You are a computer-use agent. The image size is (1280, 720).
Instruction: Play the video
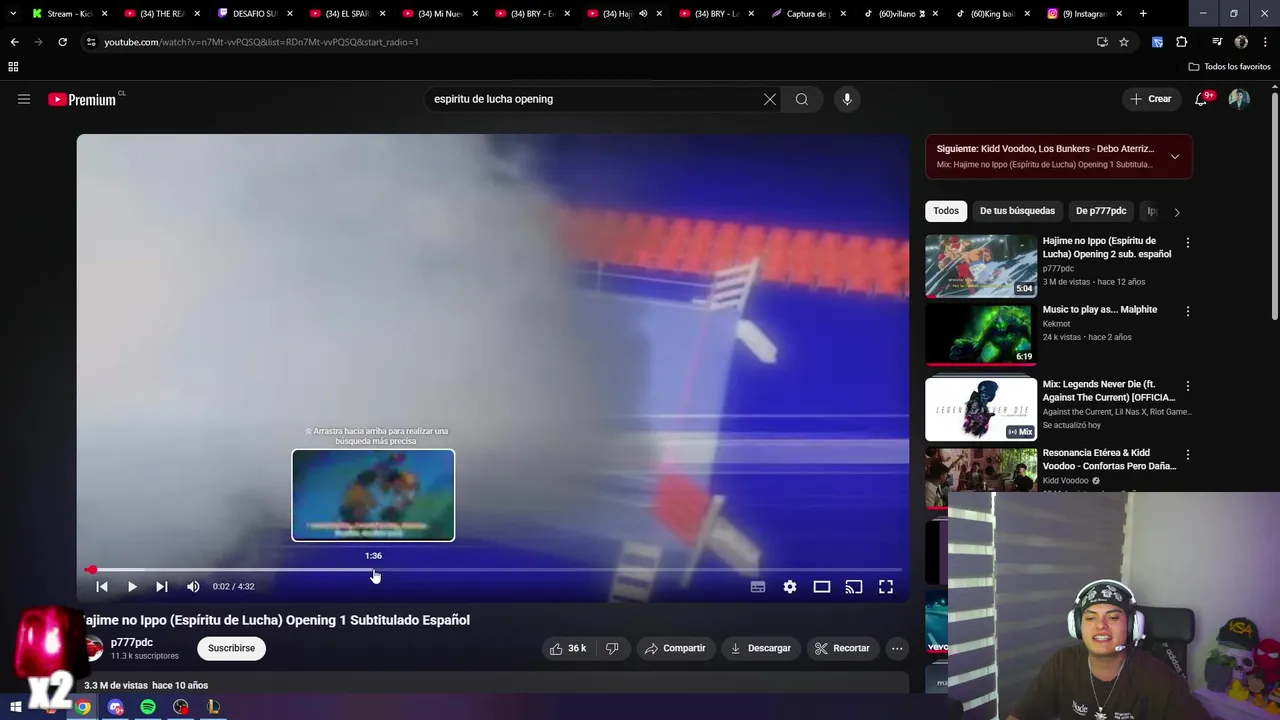(132, 587)
